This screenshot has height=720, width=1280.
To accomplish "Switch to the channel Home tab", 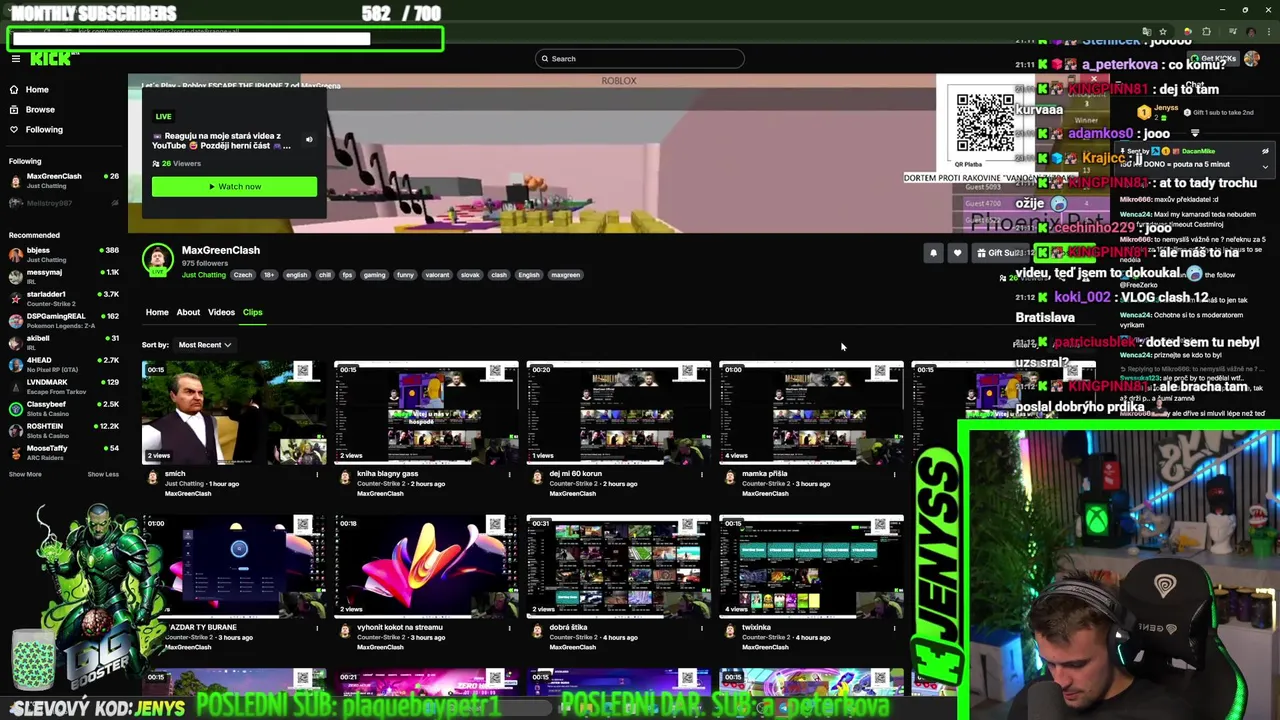I will (157, 312).
